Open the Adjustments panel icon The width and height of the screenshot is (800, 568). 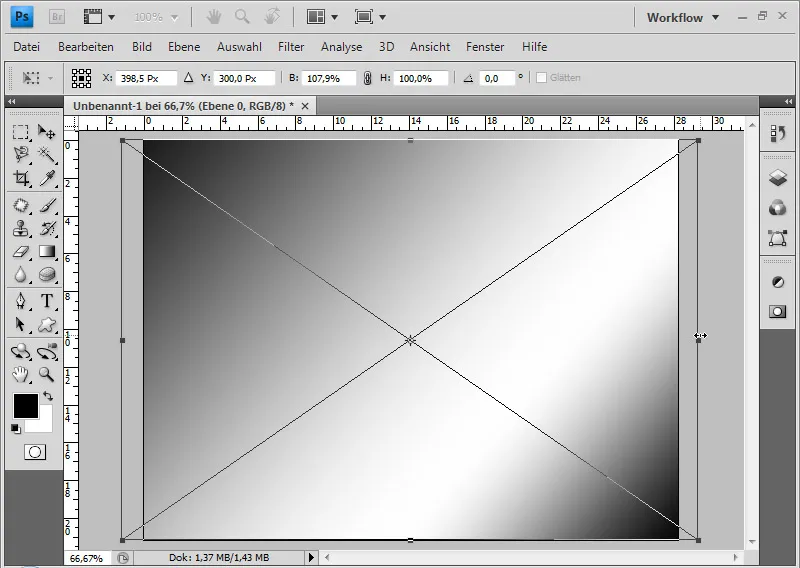coord(778,282)
